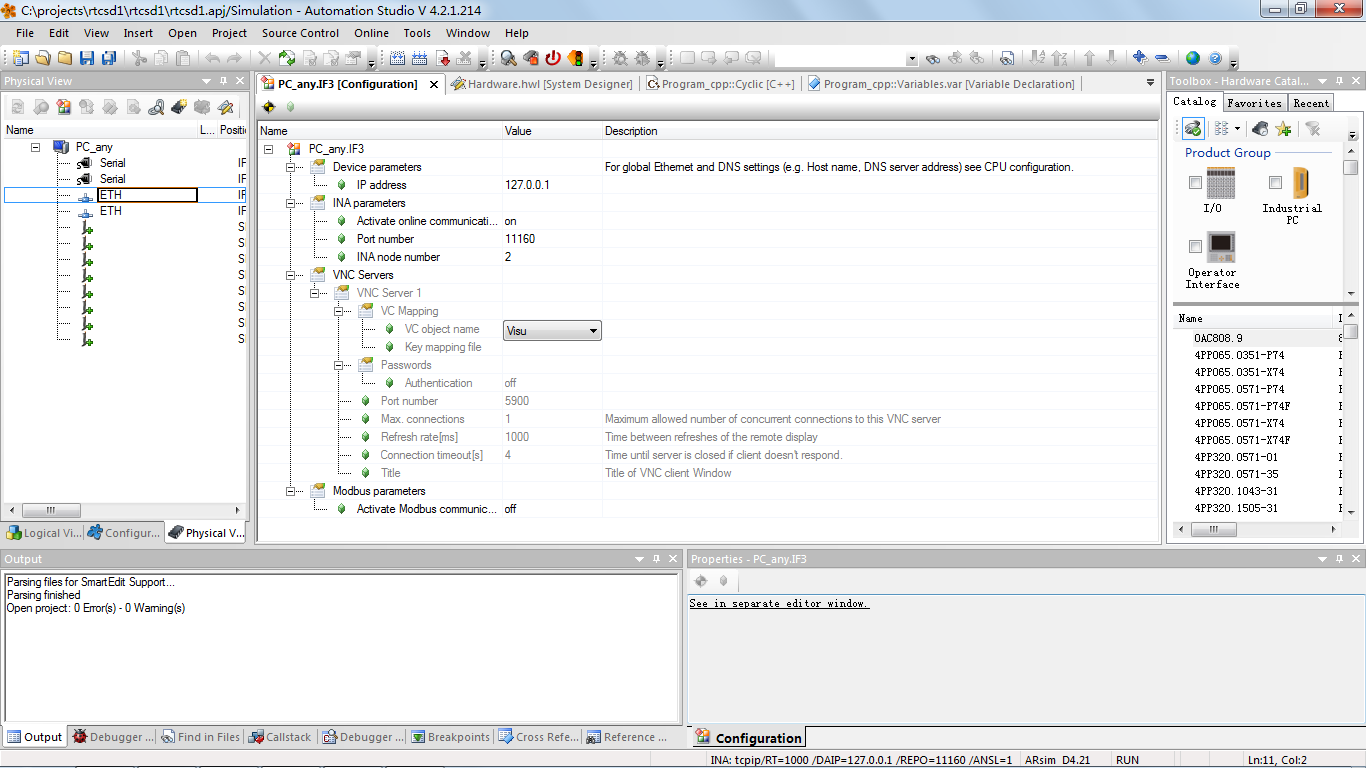Collapse the PC_any tree node in Physical View

click(35, 146)
